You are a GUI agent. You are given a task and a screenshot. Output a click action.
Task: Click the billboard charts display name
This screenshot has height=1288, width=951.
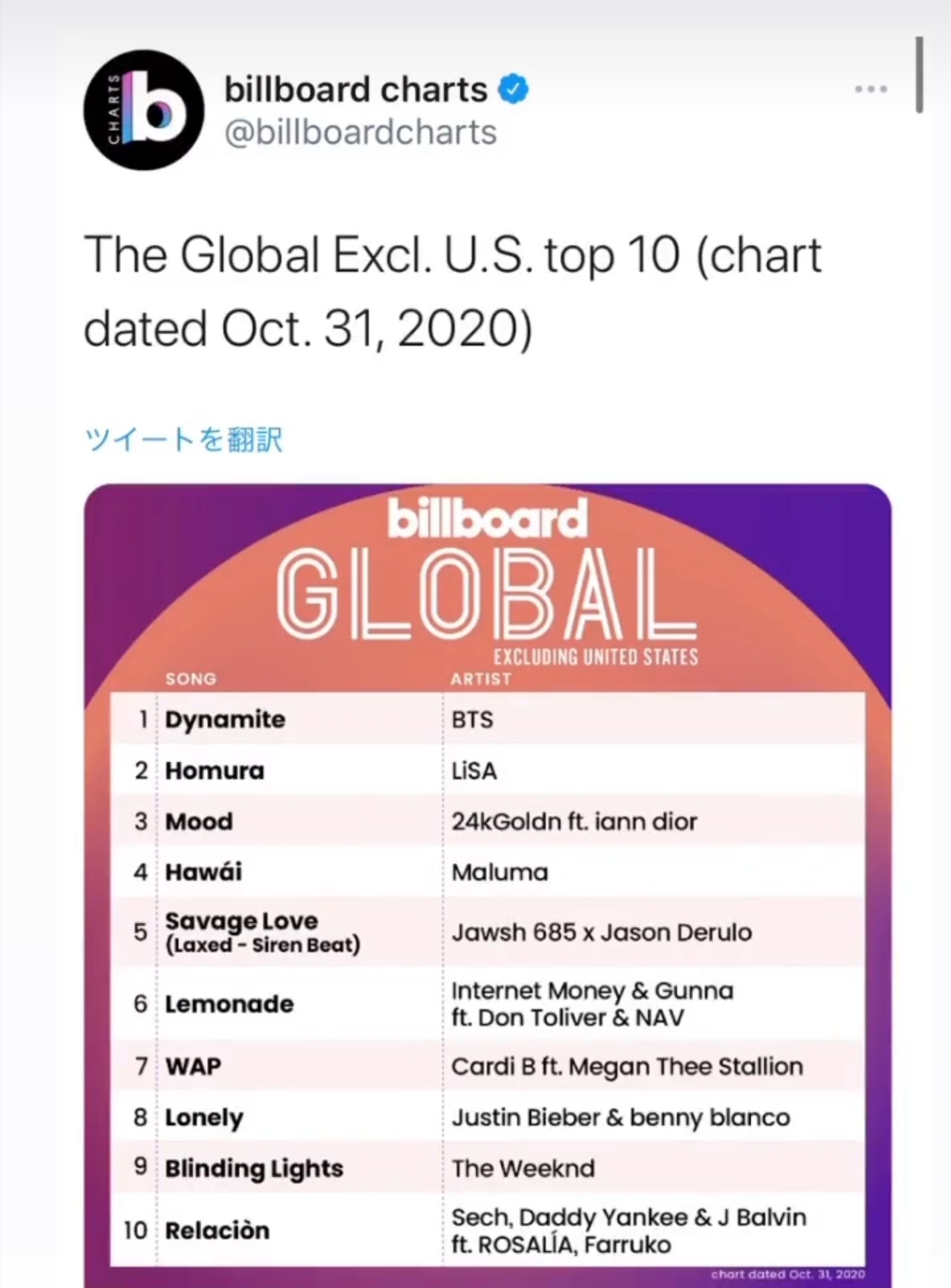[x=355, y=90]
